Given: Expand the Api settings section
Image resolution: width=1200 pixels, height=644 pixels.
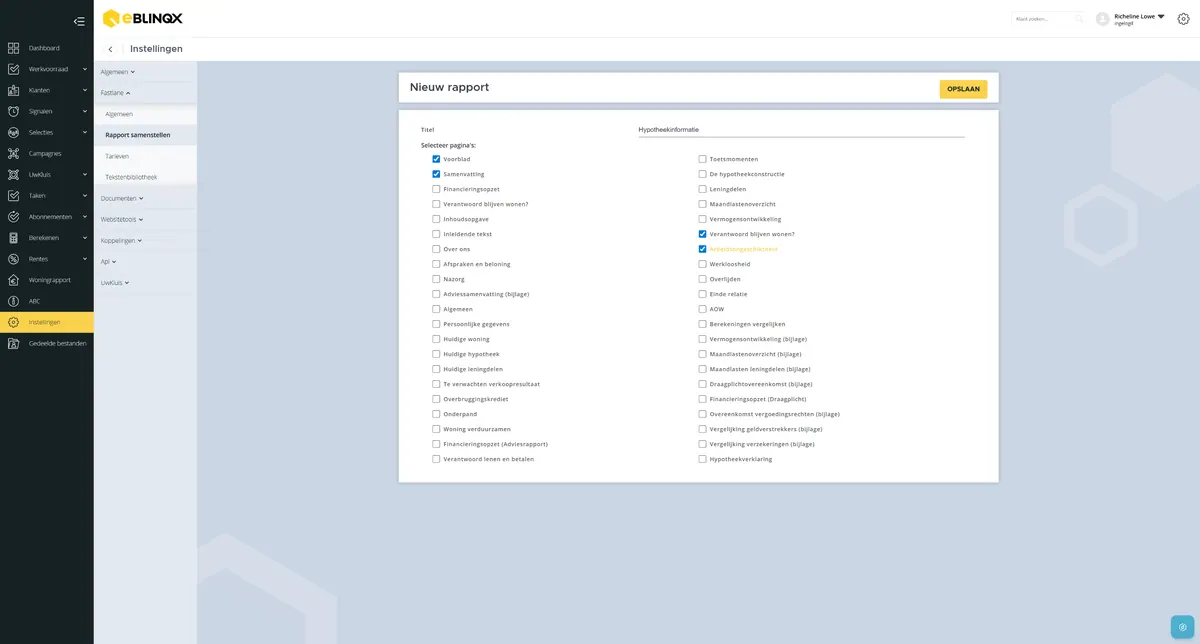Looking at the screenshot, I should pos(109,261).
